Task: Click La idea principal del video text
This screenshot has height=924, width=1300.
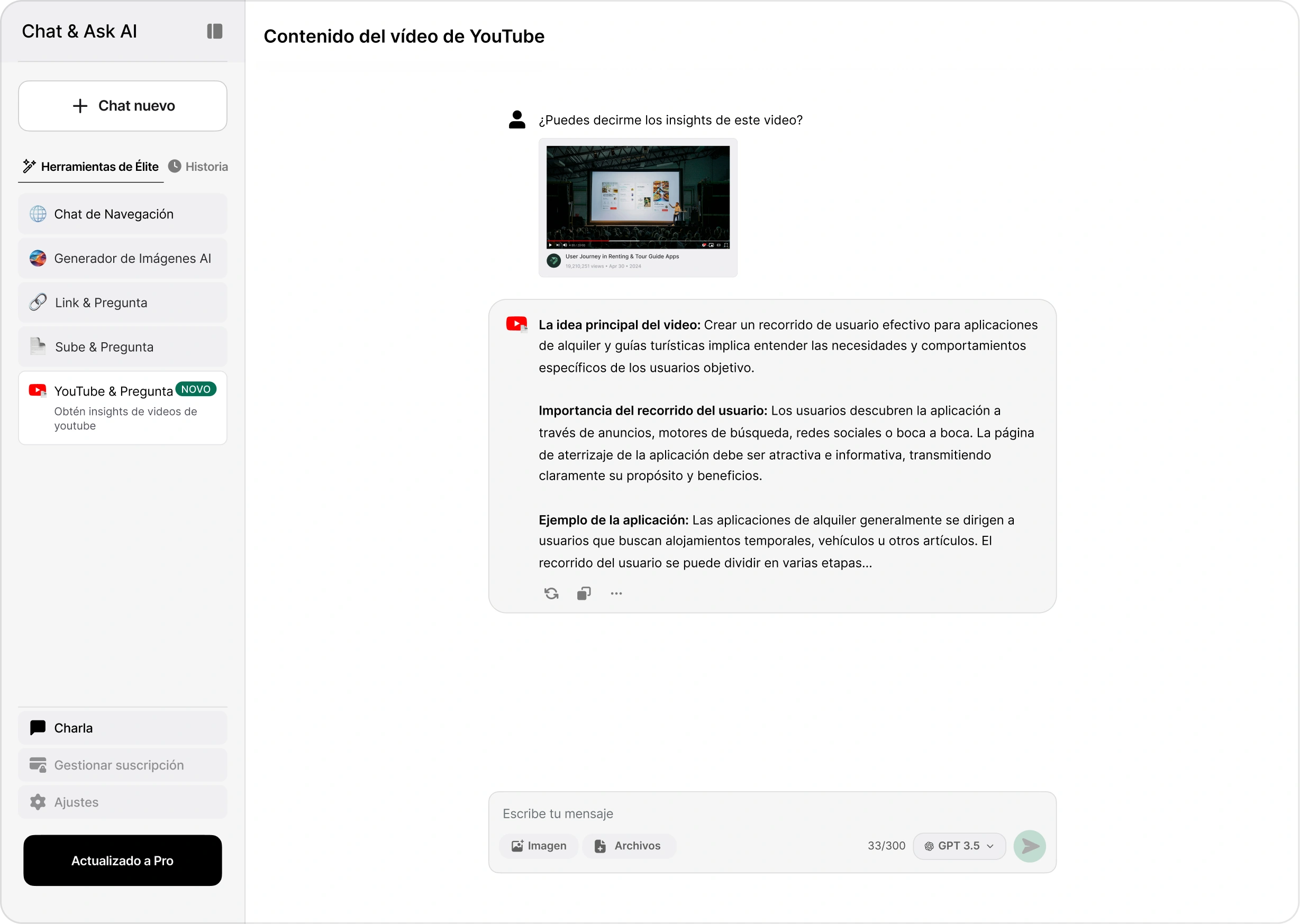Action: tap(620, 325)
